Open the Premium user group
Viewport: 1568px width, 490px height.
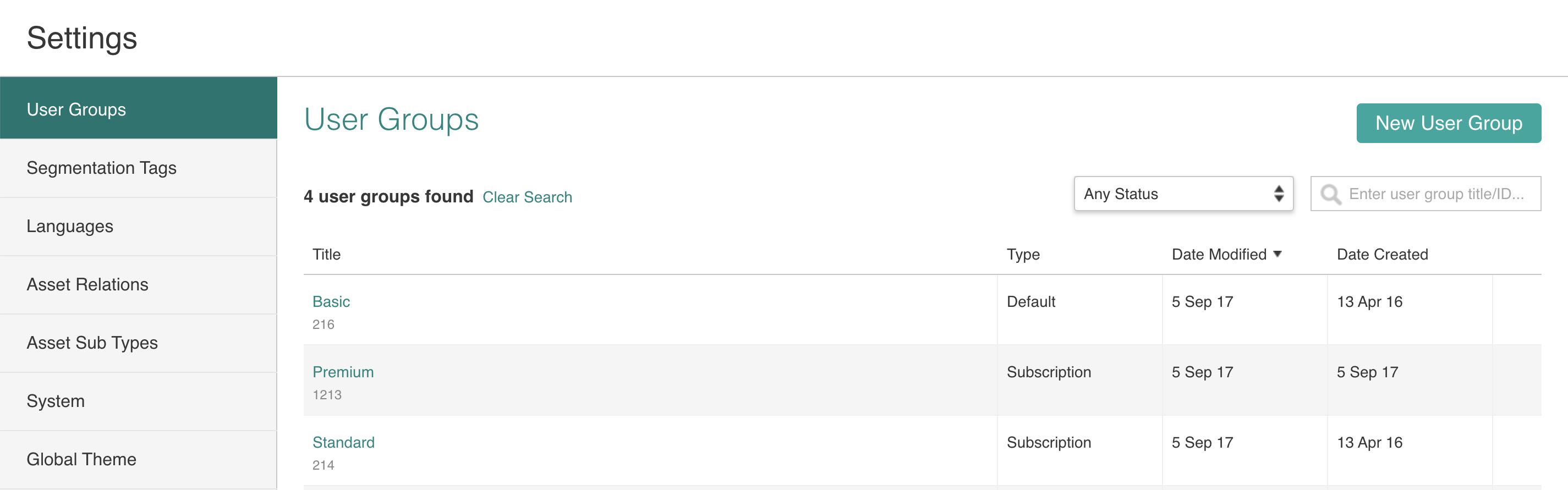pos(343,372)
